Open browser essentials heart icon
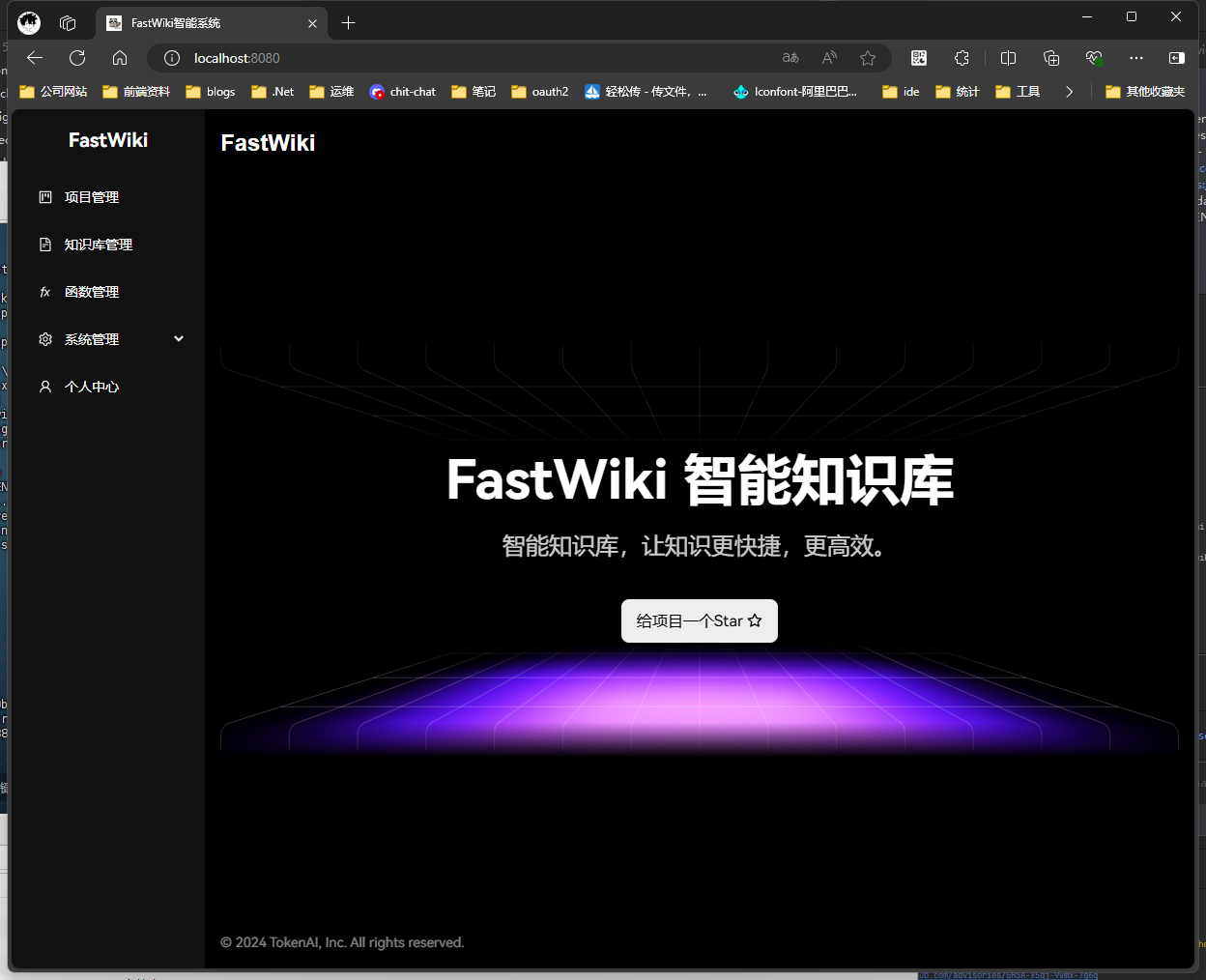Image resolution: width=1206 pixels, height=980 pixels. click(x=1094, y=58)
